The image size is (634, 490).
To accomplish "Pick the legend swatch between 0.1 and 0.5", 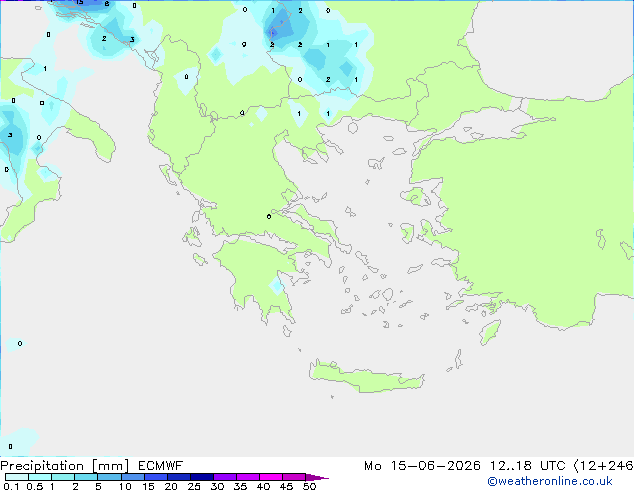I will tap(17, 477).
